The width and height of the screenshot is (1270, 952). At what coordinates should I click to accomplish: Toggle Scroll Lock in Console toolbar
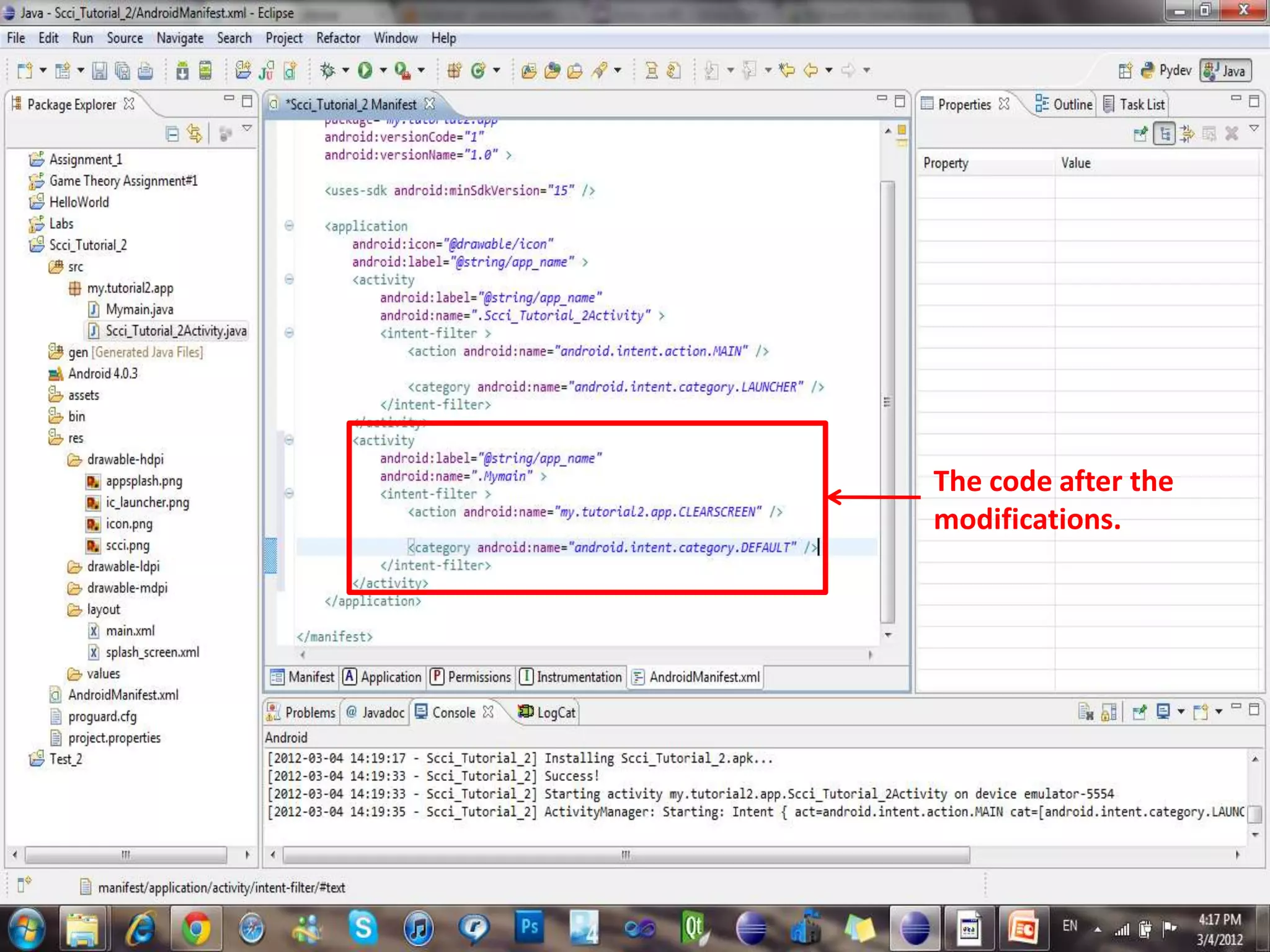[1109, 712]
